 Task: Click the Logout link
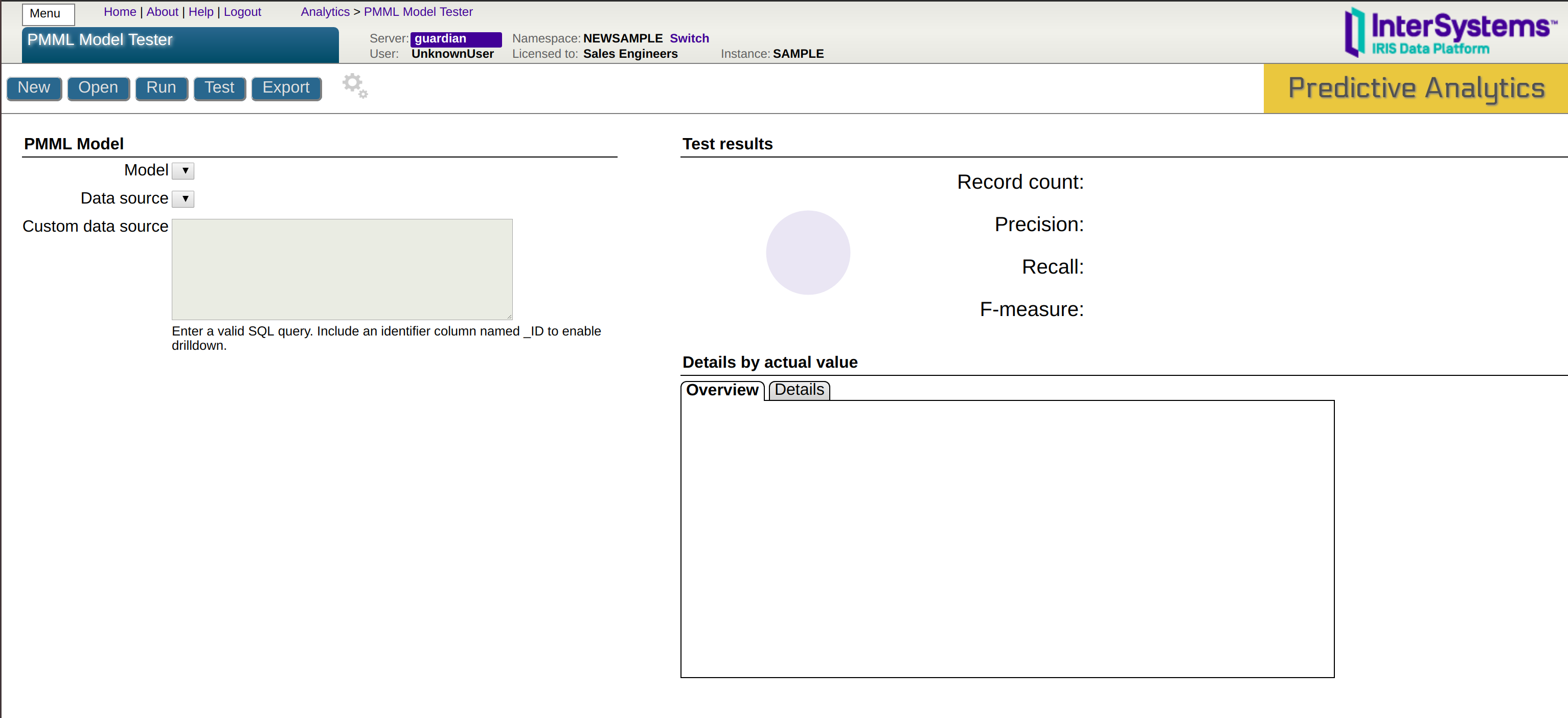(242, 12)
